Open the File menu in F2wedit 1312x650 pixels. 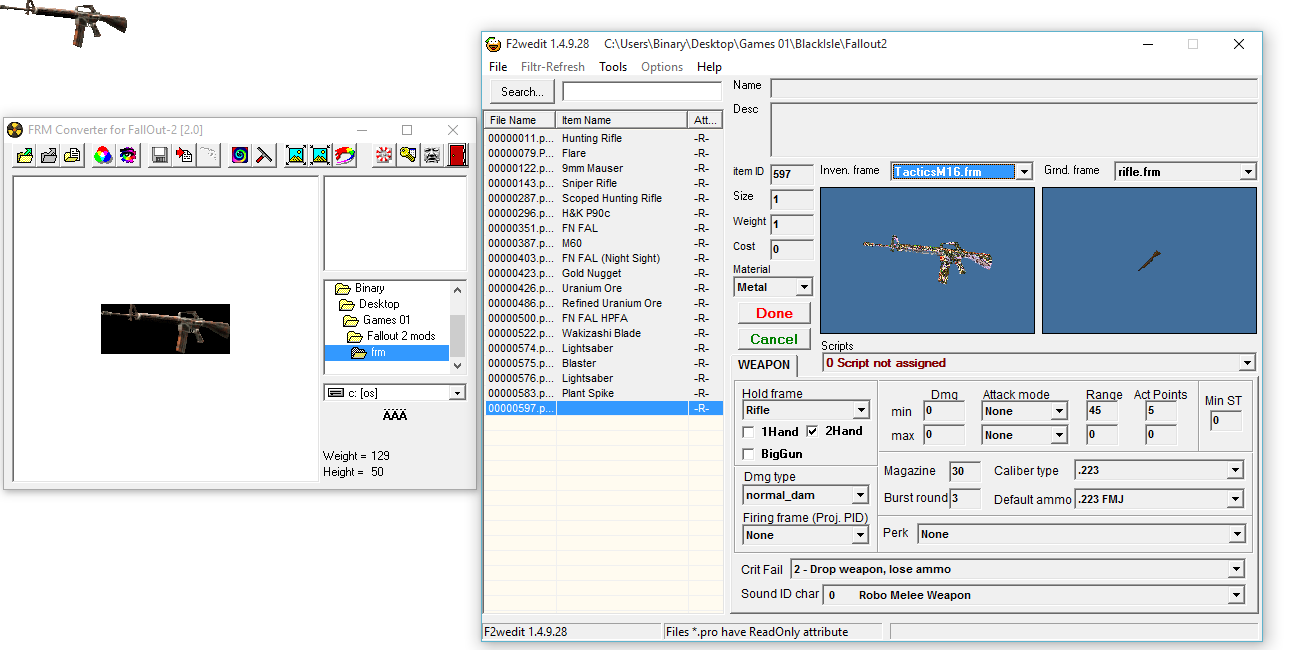(x=498, y=67)
